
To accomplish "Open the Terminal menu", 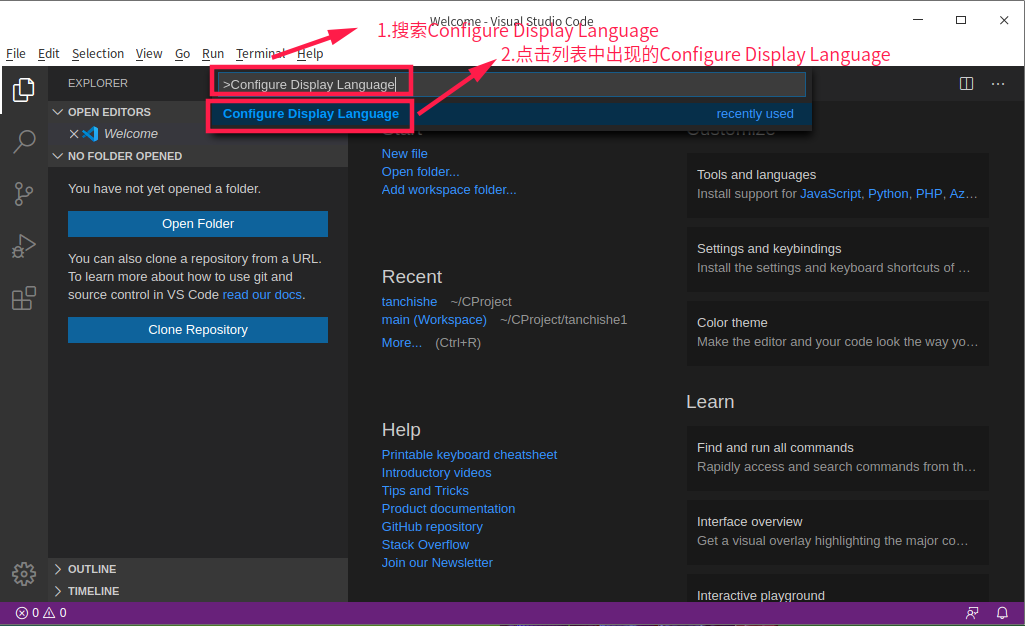I will tap(260, 53).
